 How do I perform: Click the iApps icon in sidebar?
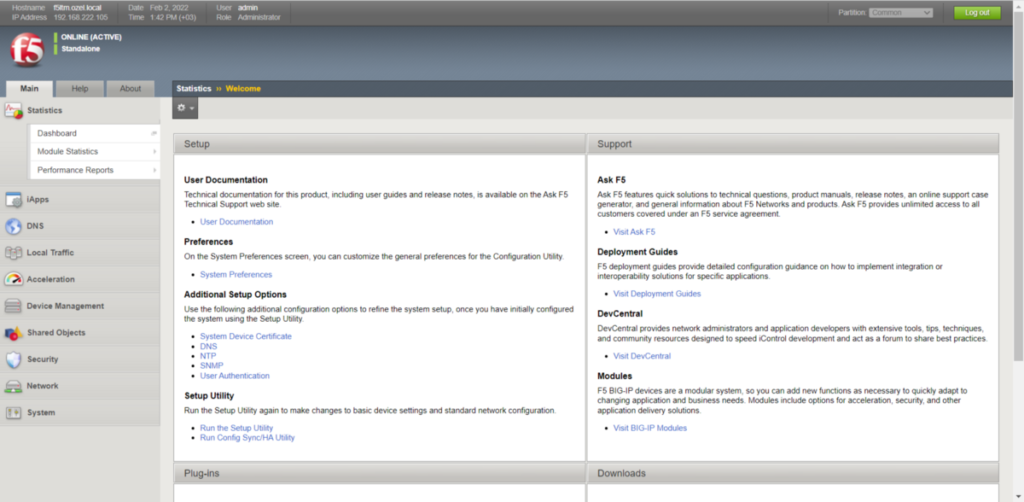pyautogui.click(x=14, y=200)
